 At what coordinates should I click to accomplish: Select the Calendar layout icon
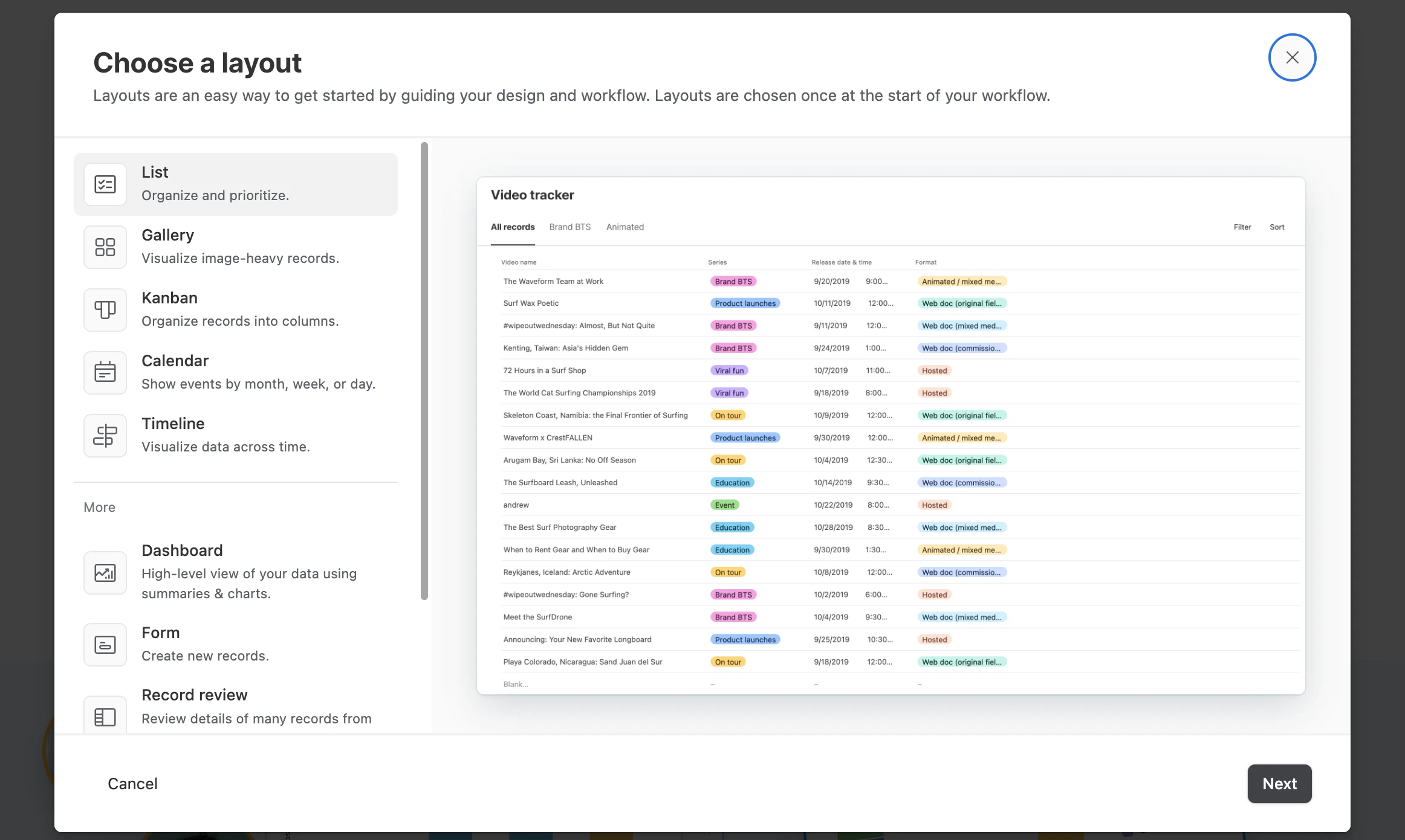tap(105, 372)
